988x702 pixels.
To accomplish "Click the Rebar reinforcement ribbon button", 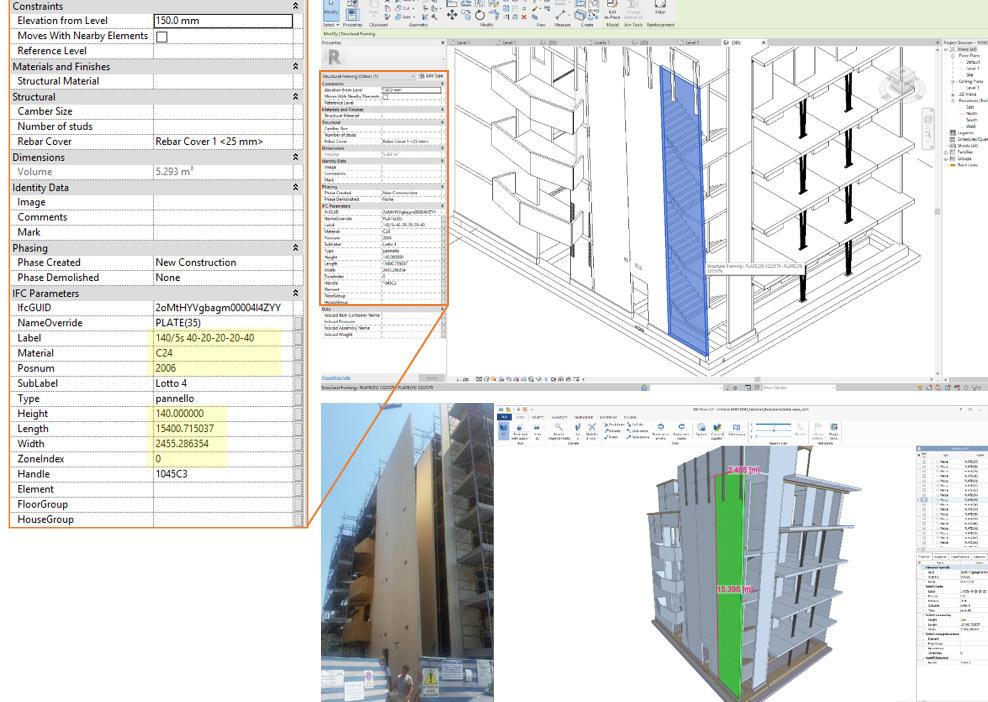I will point(660,8).
